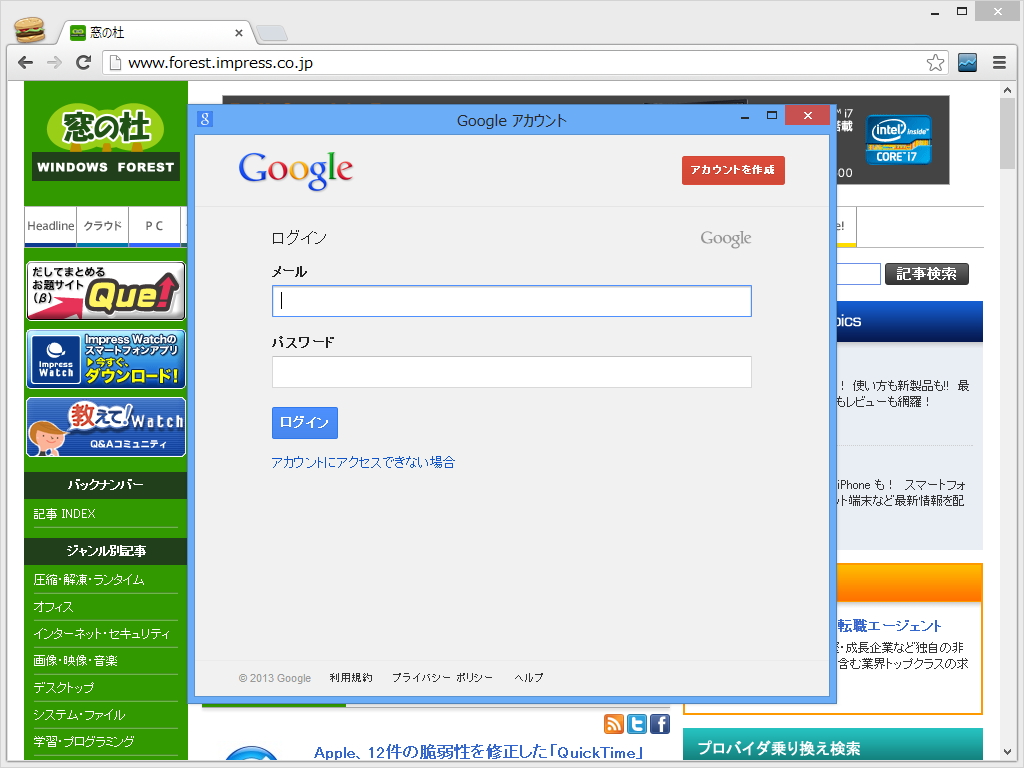Switch to the クラウド tab
The width and height of the screenshot is (1024, 768).
102,227
